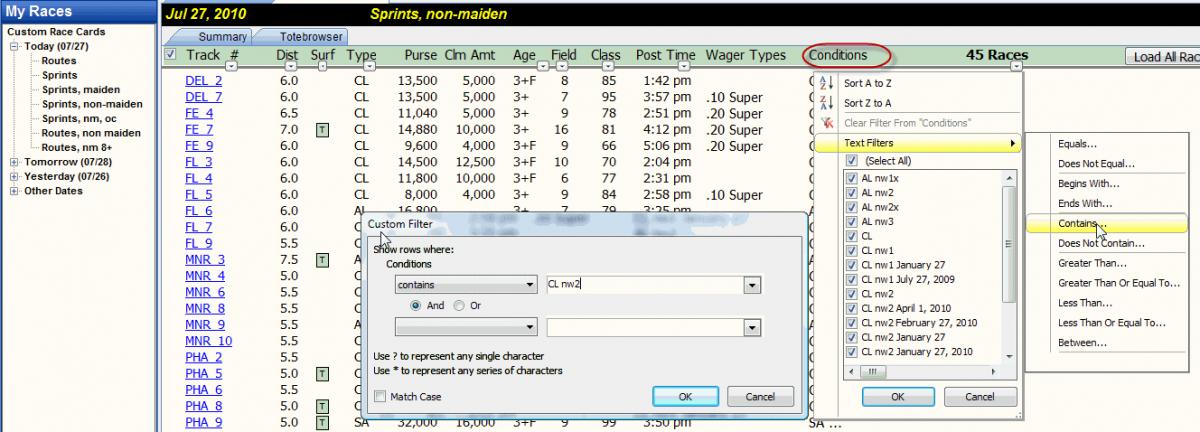Expand the Tomorrow (07/28) tree node
This screenshot has width=1200, height=432.
click(15, 162)
